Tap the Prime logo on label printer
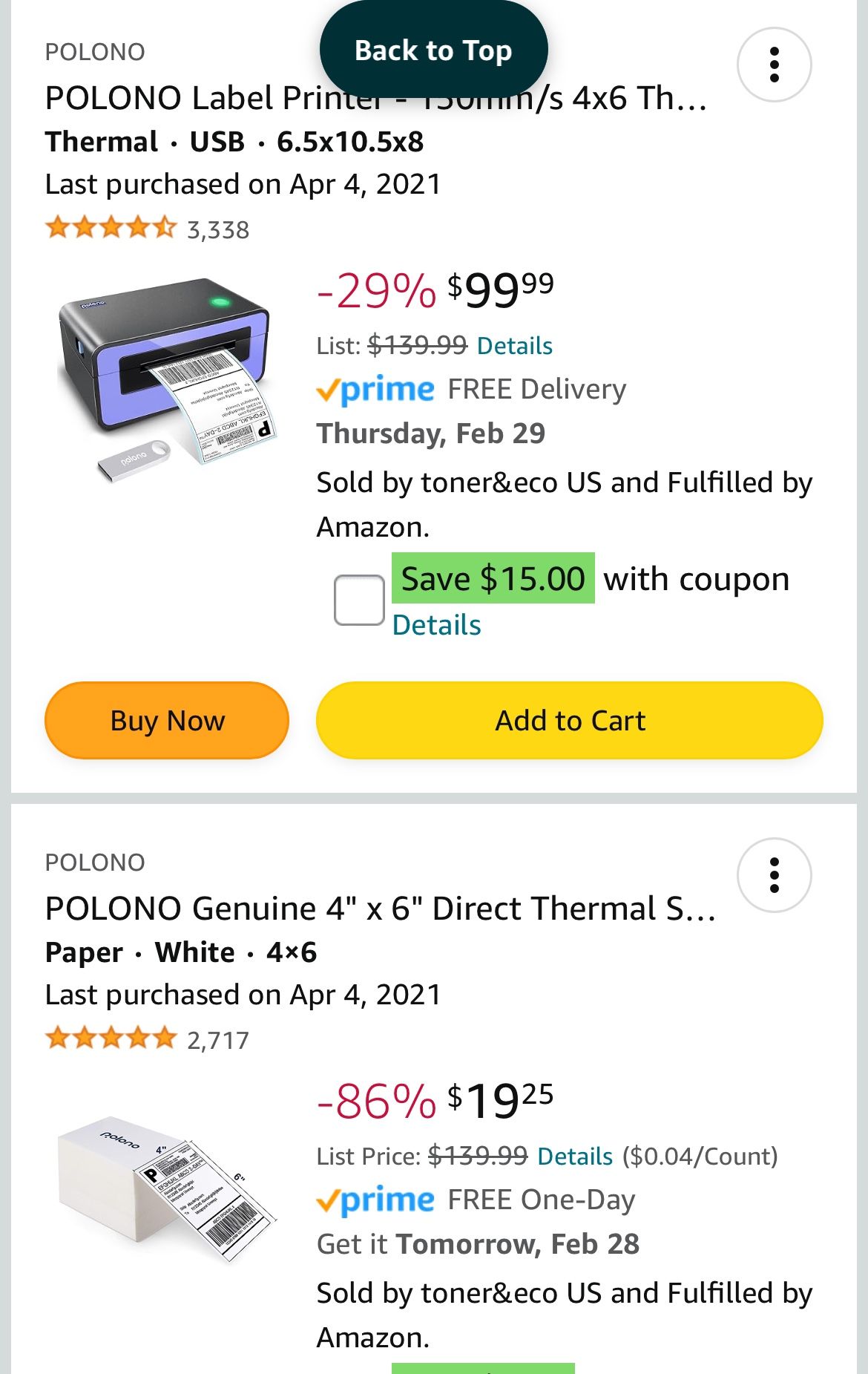 tap(375, 389)
